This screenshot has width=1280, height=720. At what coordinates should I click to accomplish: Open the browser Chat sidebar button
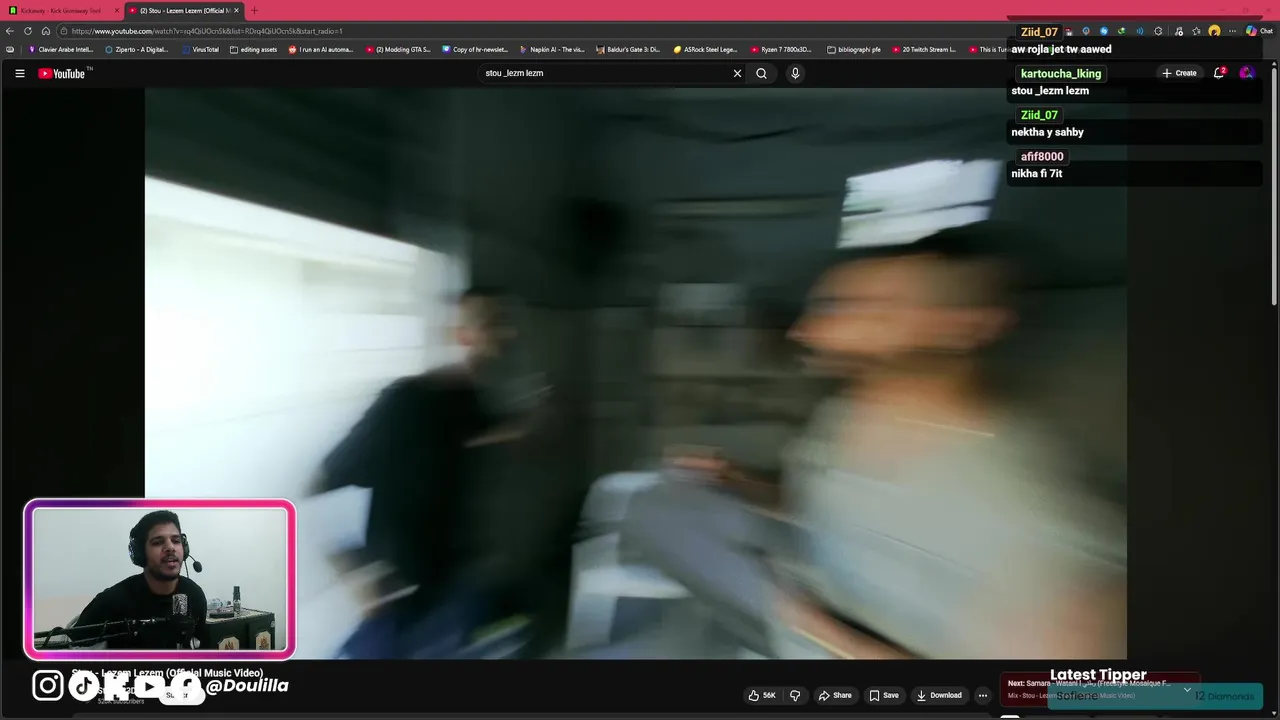[1258, 31]
